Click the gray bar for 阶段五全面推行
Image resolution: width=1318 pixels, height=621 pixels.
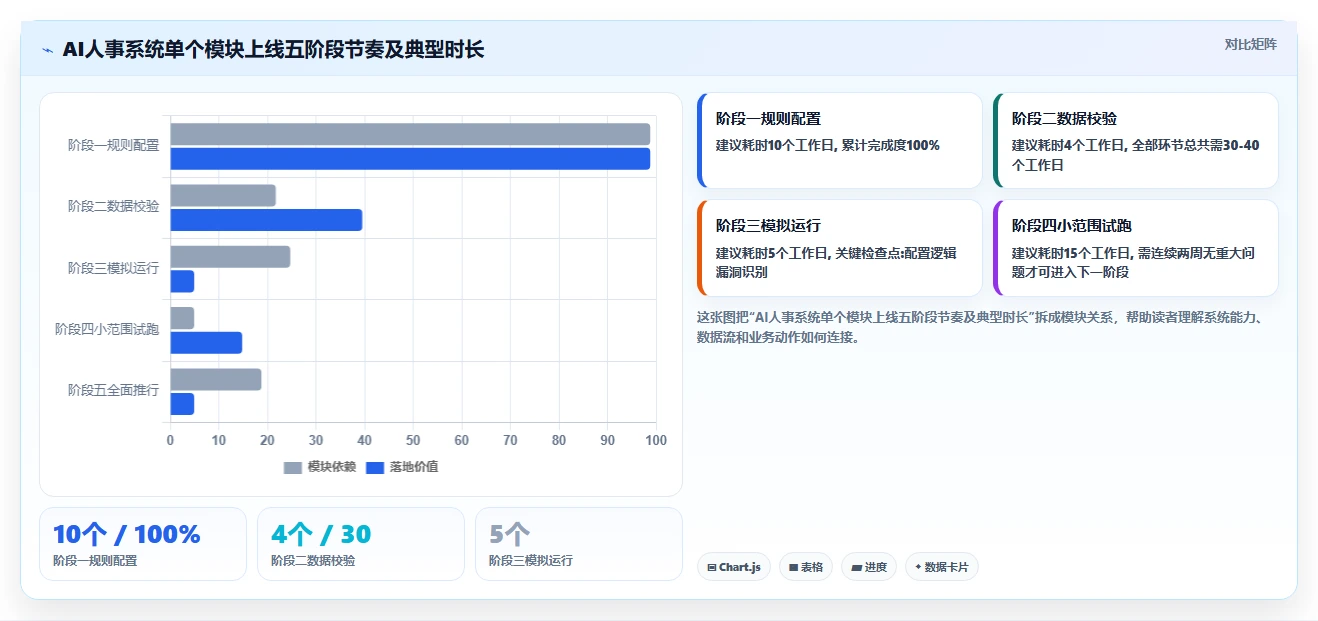(x=216, y=380)
